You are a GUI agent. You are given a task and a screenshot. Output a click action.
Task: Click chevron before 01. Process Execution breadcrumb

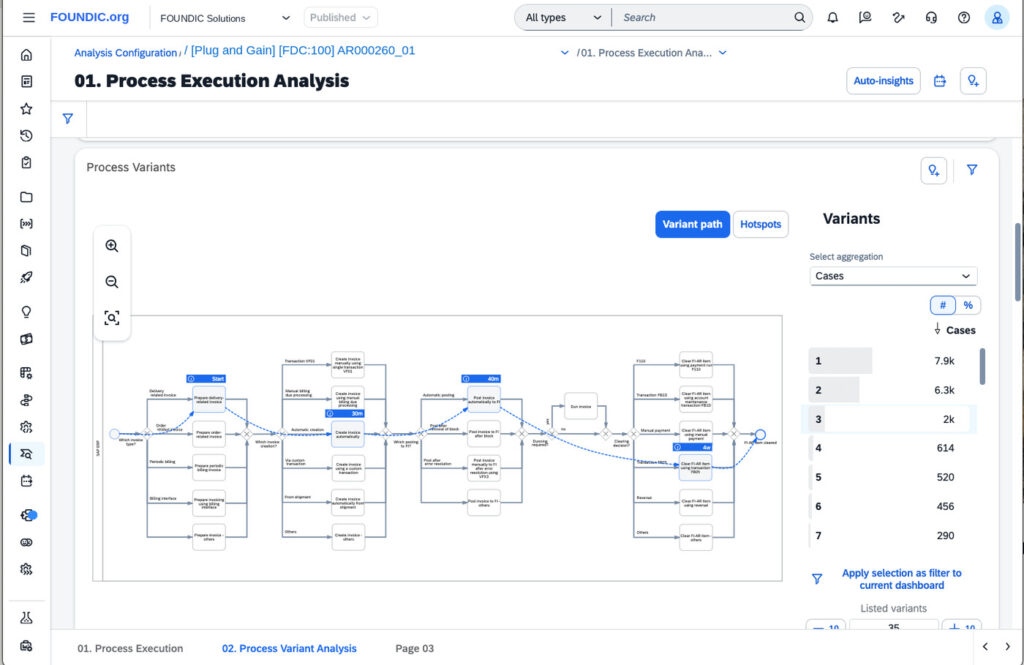click(564, 53)
